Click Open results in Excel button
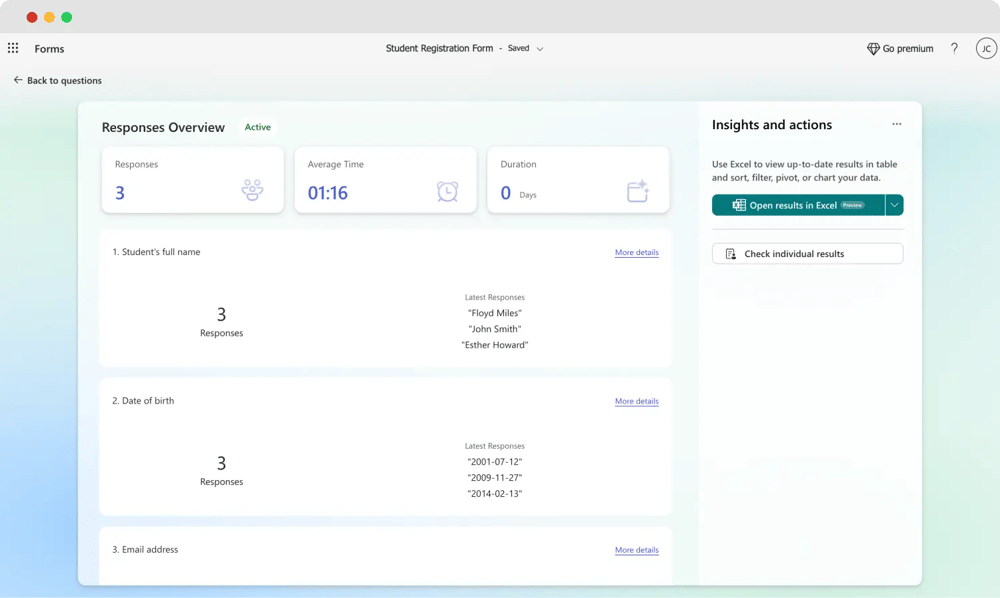This screenshot has width=1000, height=598. tap(798, 205)
